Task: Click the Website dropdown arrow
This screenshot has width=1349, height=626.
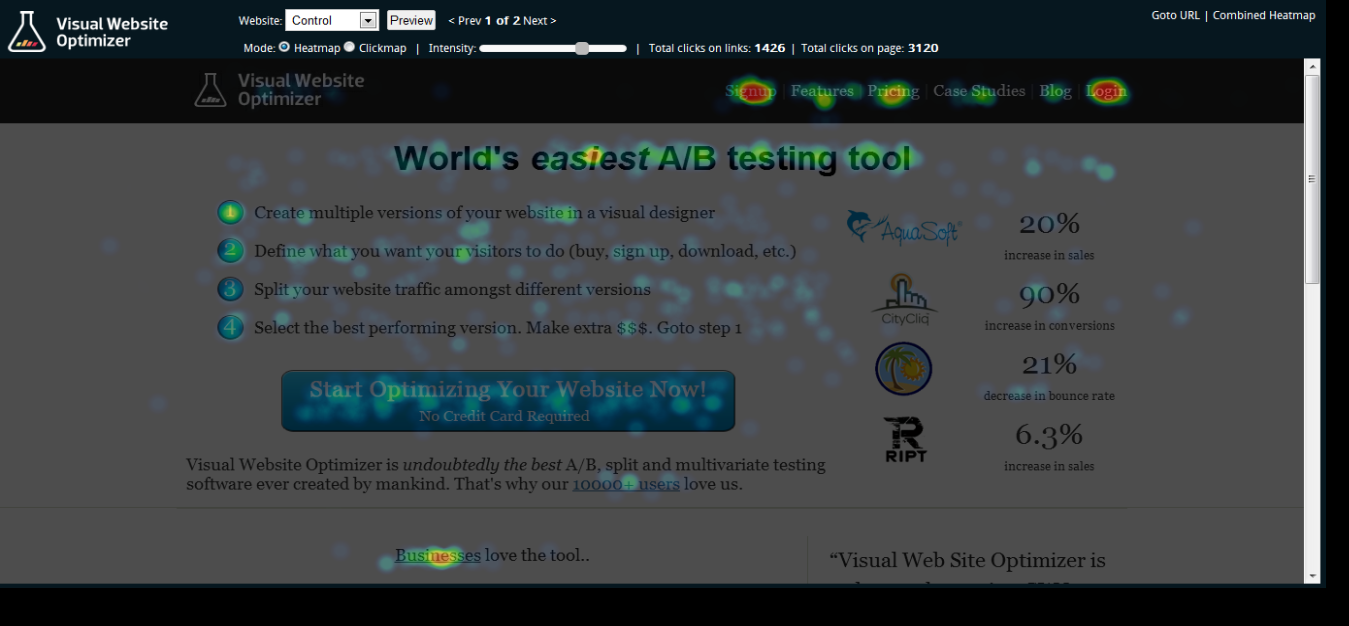Action: [368, 20]
